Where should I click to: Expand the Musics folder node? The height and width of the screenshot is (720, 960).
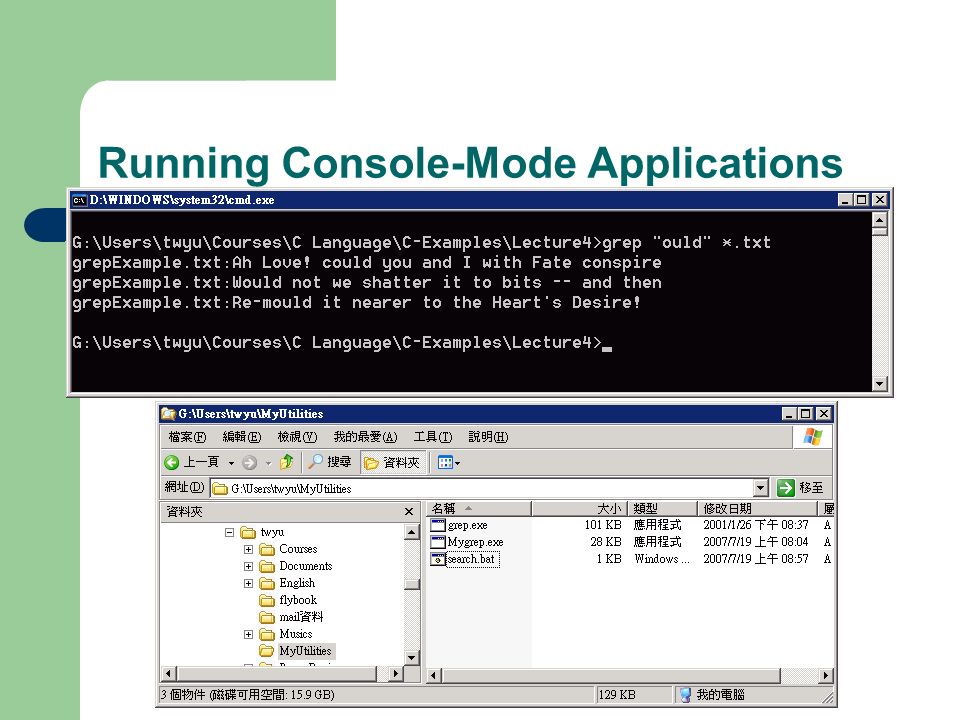click(x=249, y=634)
